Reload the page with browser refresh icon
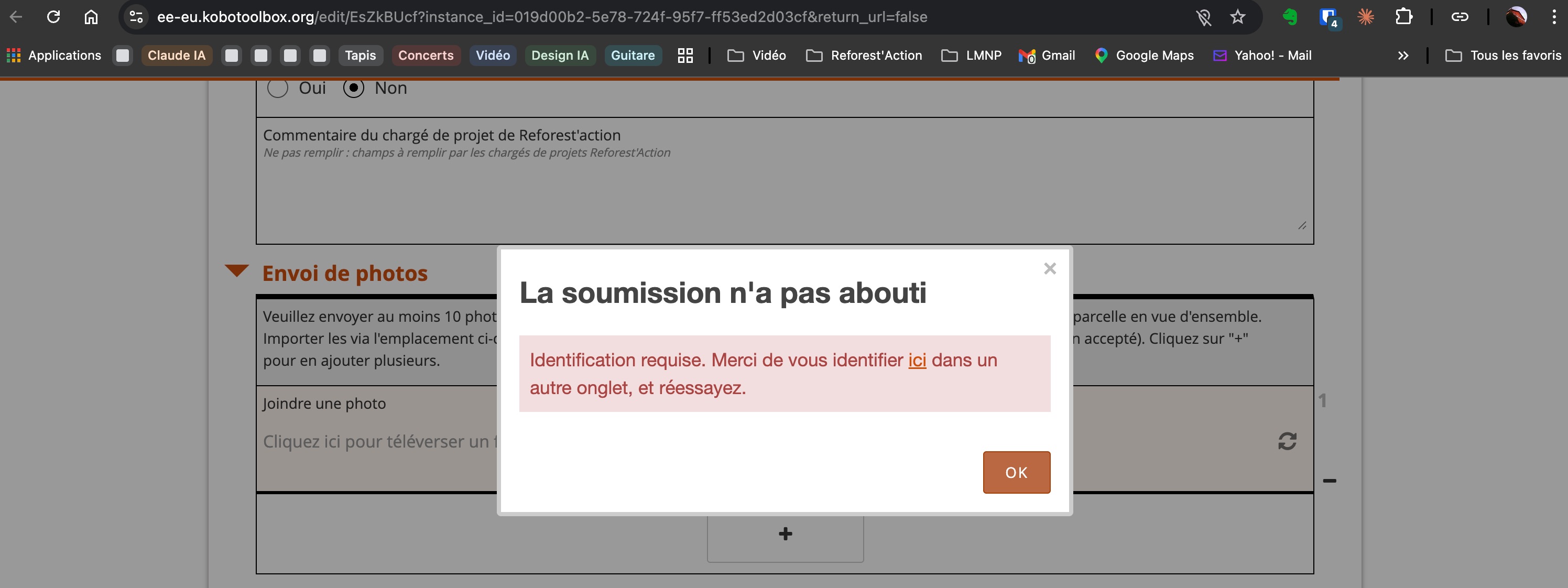The image size is (1568, 588). pos(53,16)
